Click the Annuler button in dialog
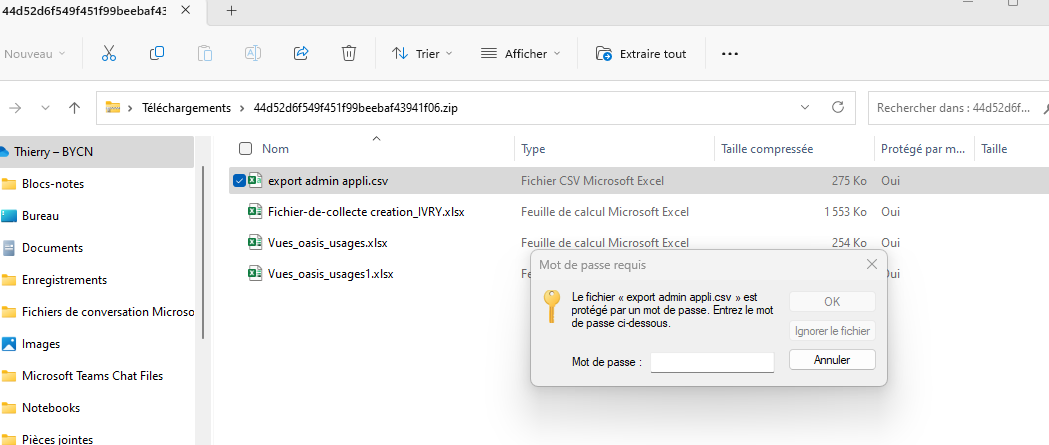Image resolution: width=1049 pixels, height=445 pixels. 832,359
